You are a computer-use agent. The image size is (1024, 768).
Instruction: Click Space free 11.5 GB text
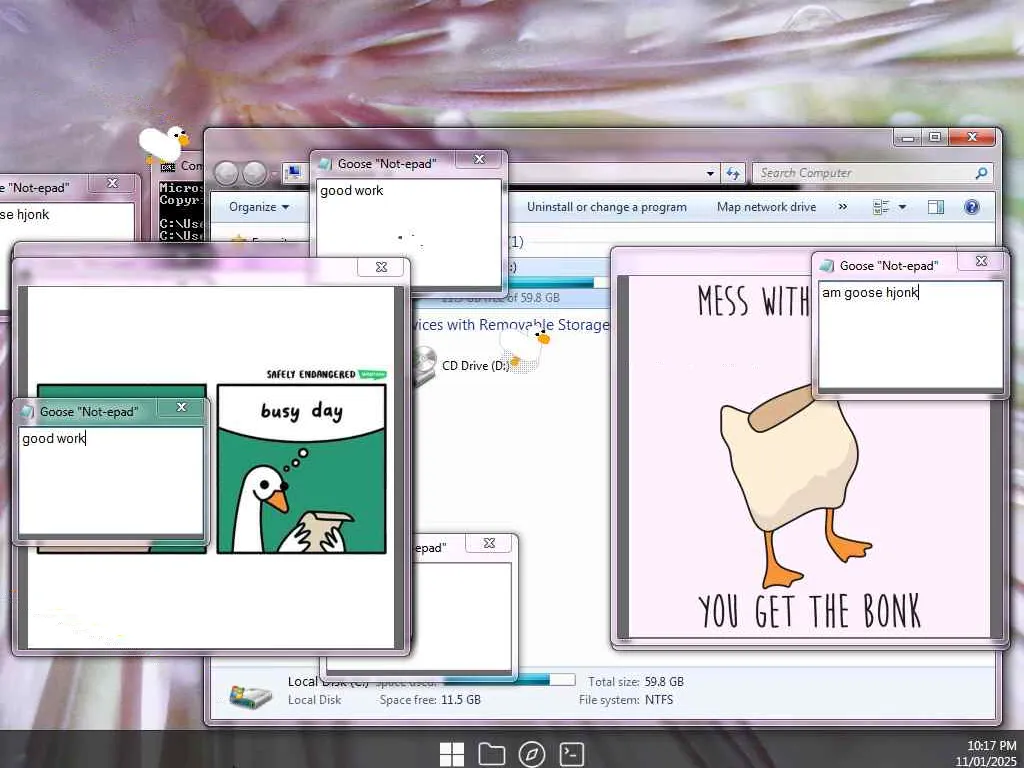pos(430,700)
